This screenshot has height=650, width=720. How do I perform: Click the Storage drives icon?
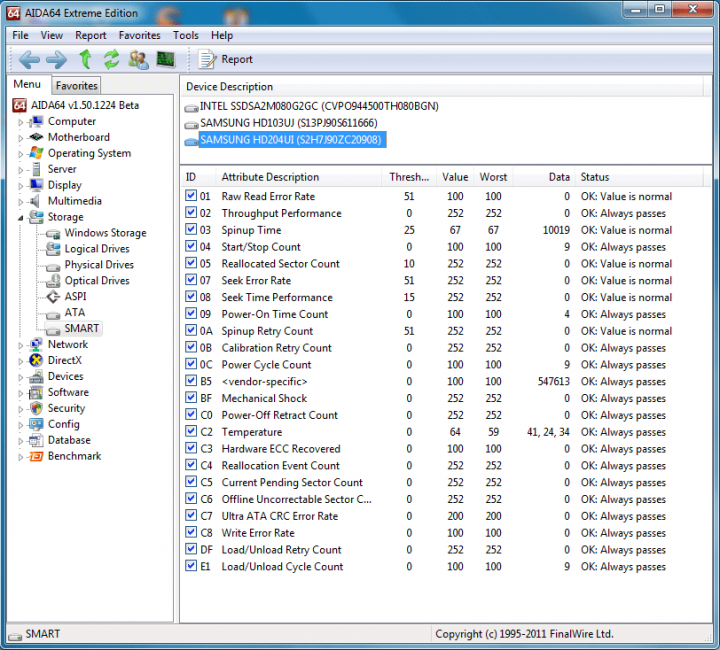36,217
